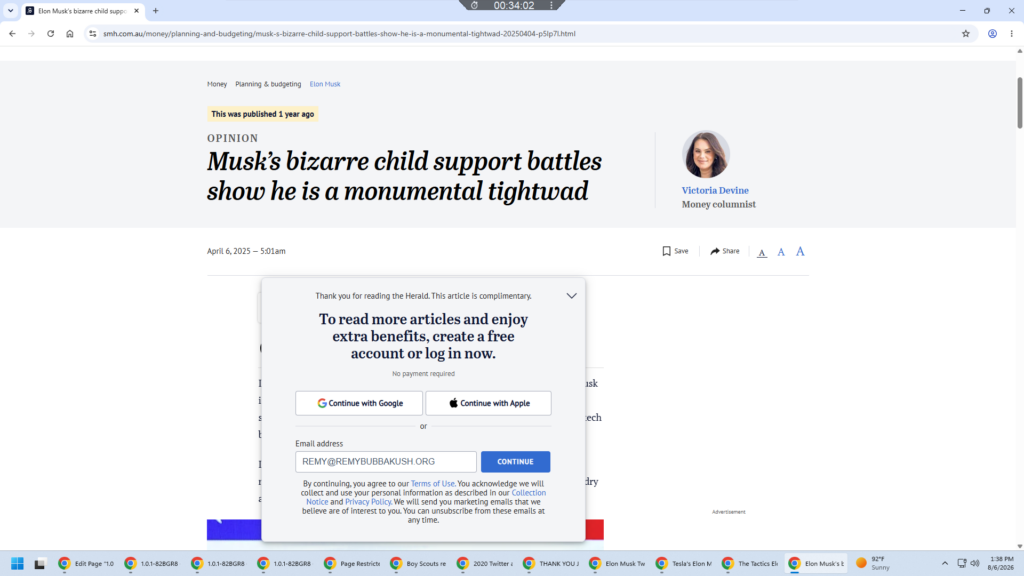Open the Chrome profile icon

tap(992, 33)
